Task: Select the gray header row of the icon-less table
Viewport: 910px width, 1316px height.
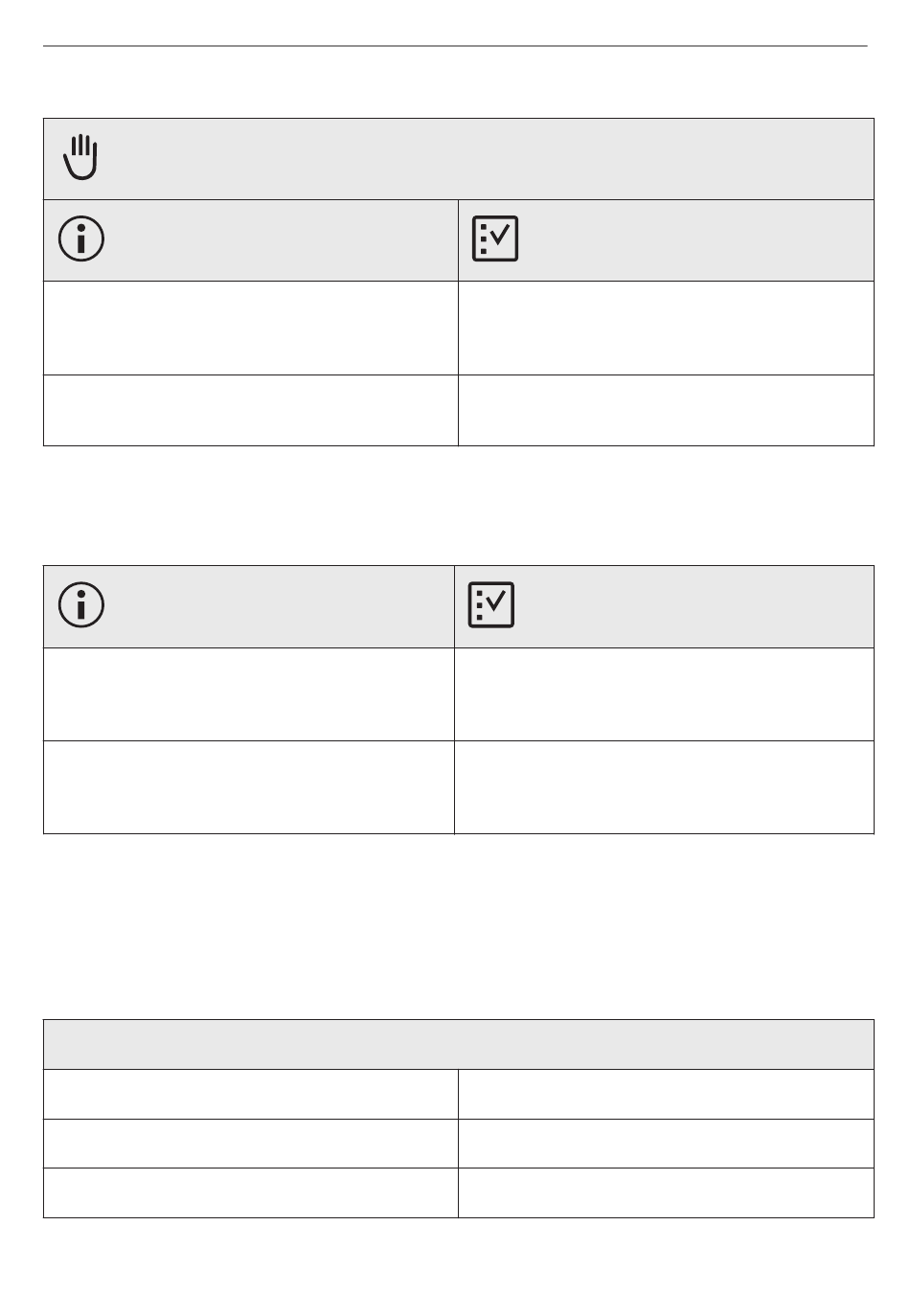Action: [459, 1045]
